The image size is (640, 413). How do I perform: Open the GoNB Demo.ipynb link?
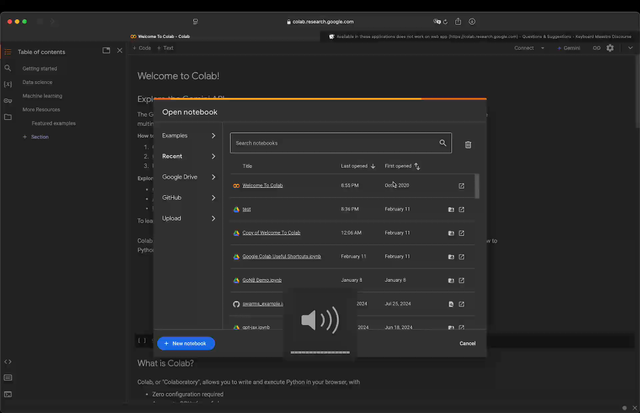click(x=262, y=280)
